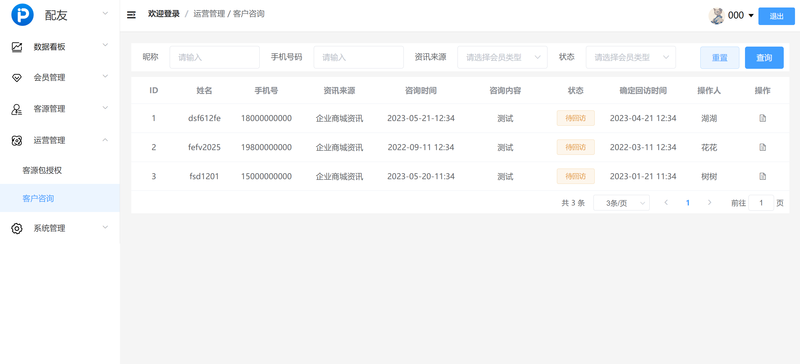Viewport: 800px width, 364px height.
Task: Click operator cell 湖湖
Action: [709, 118]
